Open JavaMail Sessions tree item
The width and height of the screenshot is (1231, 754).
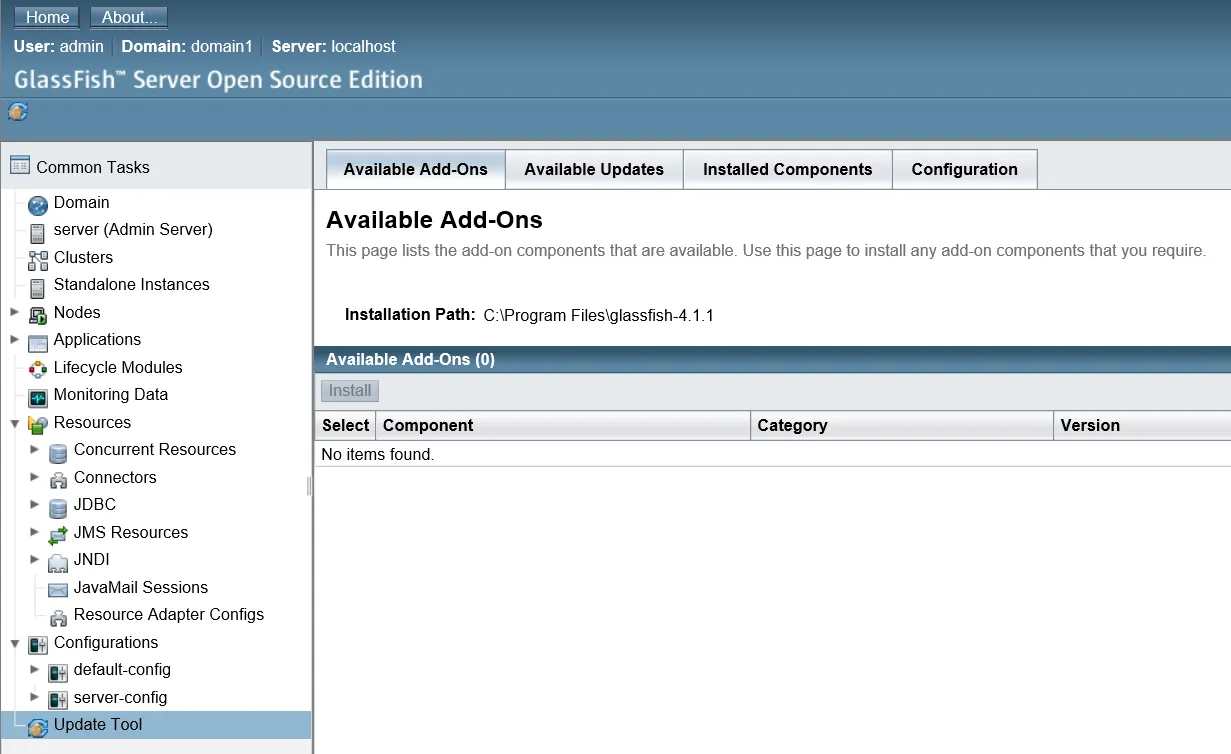point(141,587)
